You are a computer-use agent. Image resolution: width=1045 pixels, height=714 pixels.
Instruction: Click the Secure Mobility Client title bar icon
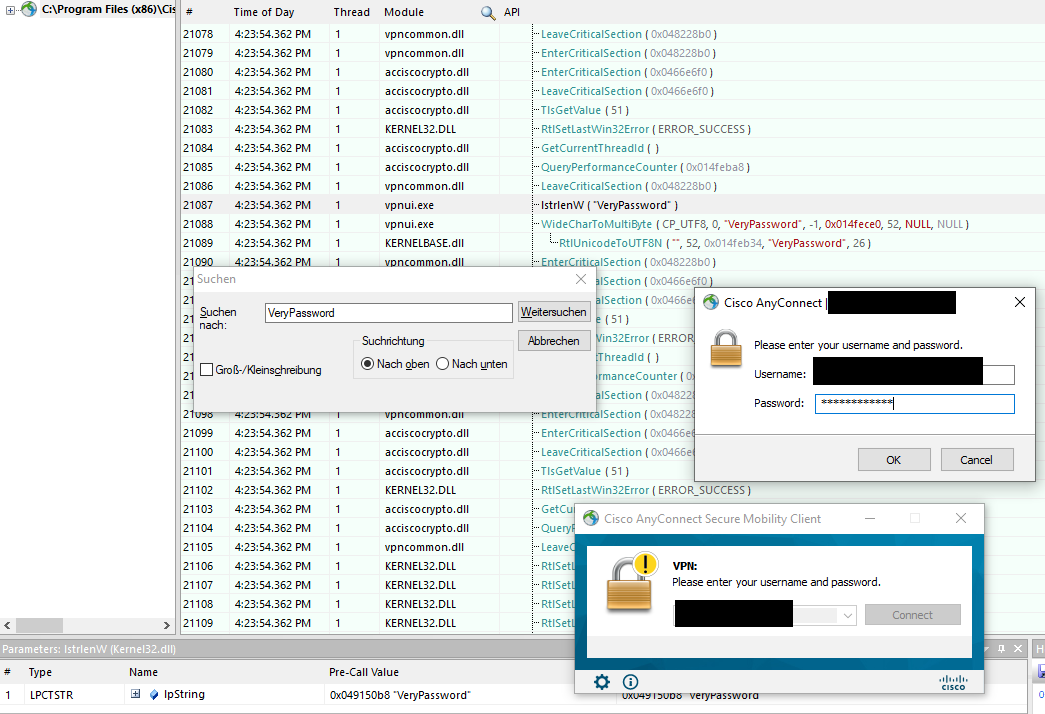(591, 519)
